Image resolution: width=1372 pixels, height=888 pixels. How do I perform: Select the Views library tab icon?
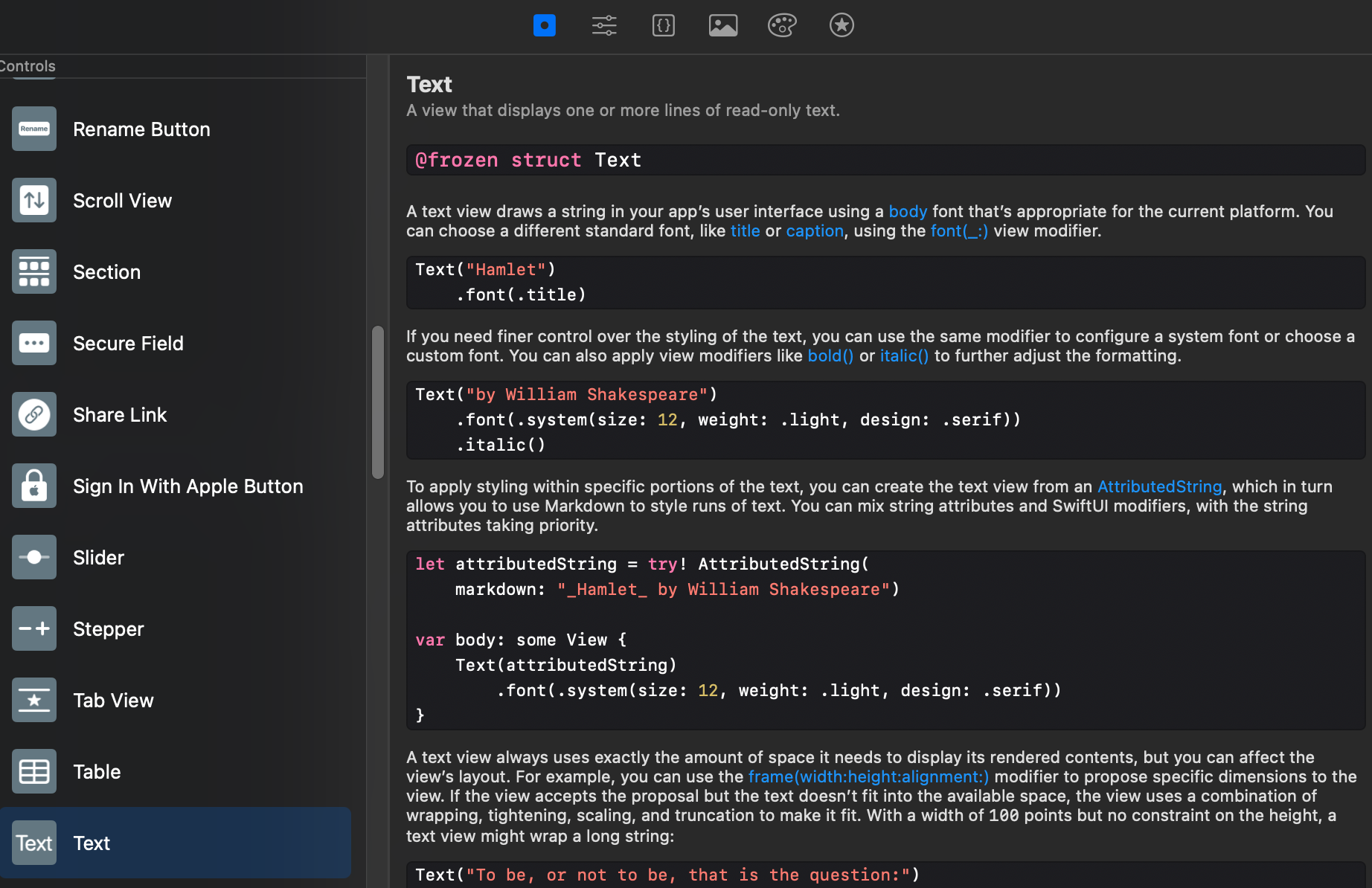[x=544, y=26]
